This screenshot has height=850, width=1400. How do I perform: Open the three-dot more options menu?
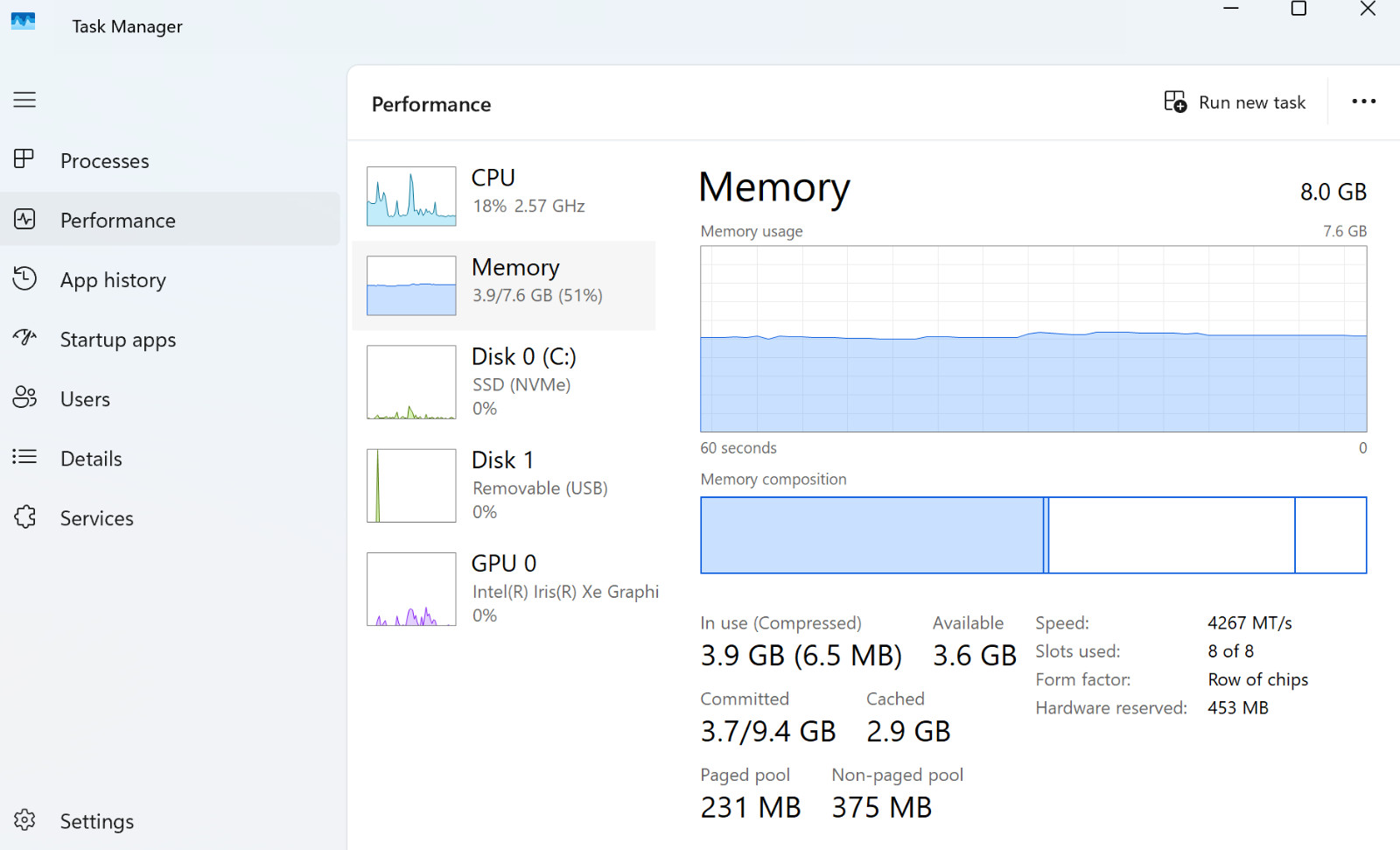pyautogui.click(x=1363, y=102)
